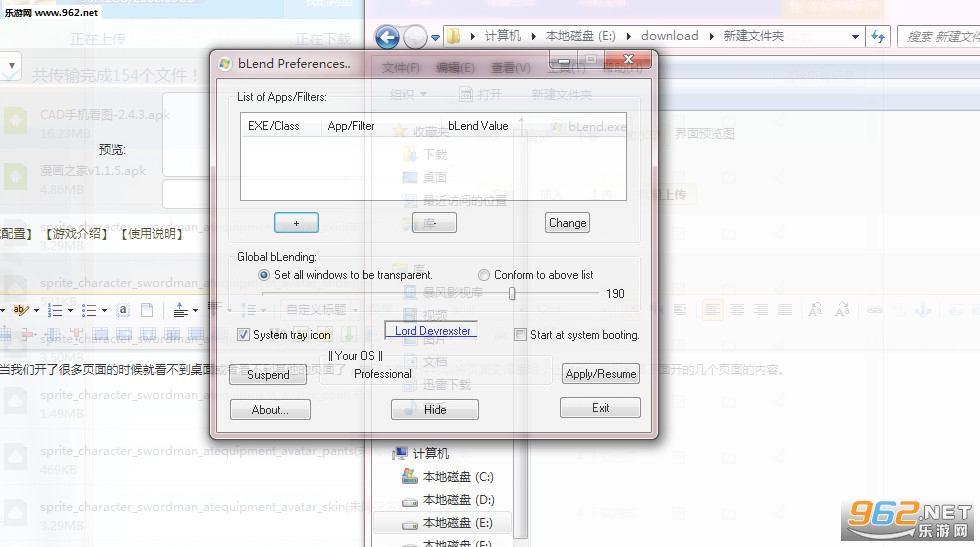Open the numbered list dropdown arrow
980x547 pixels.
70,310
